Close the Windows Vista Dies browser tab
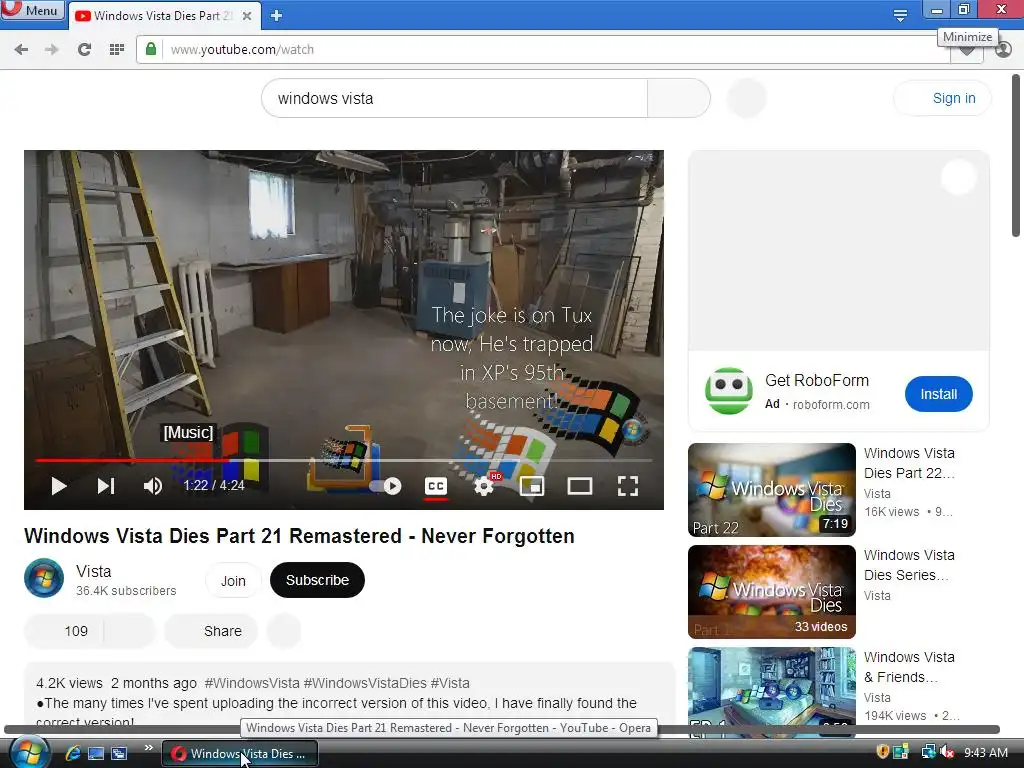This screenshot has width=1024, height=768. coord(247,16)
